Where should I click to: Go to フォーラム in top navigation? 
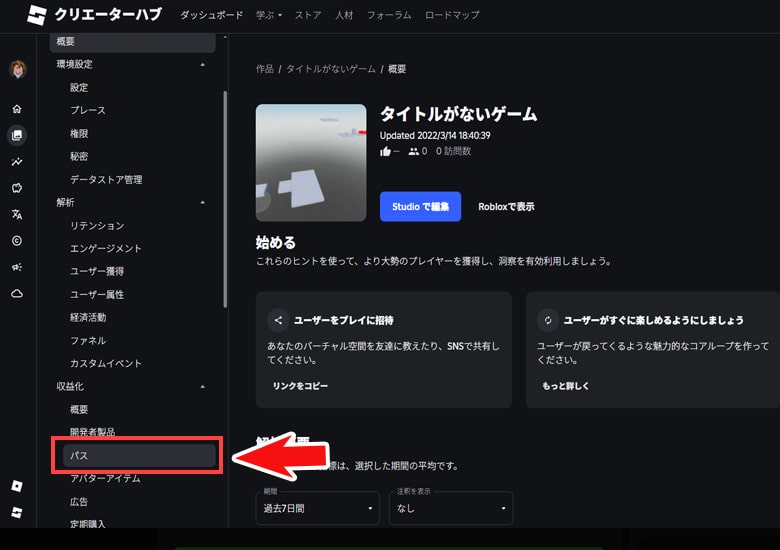(388, 15)
